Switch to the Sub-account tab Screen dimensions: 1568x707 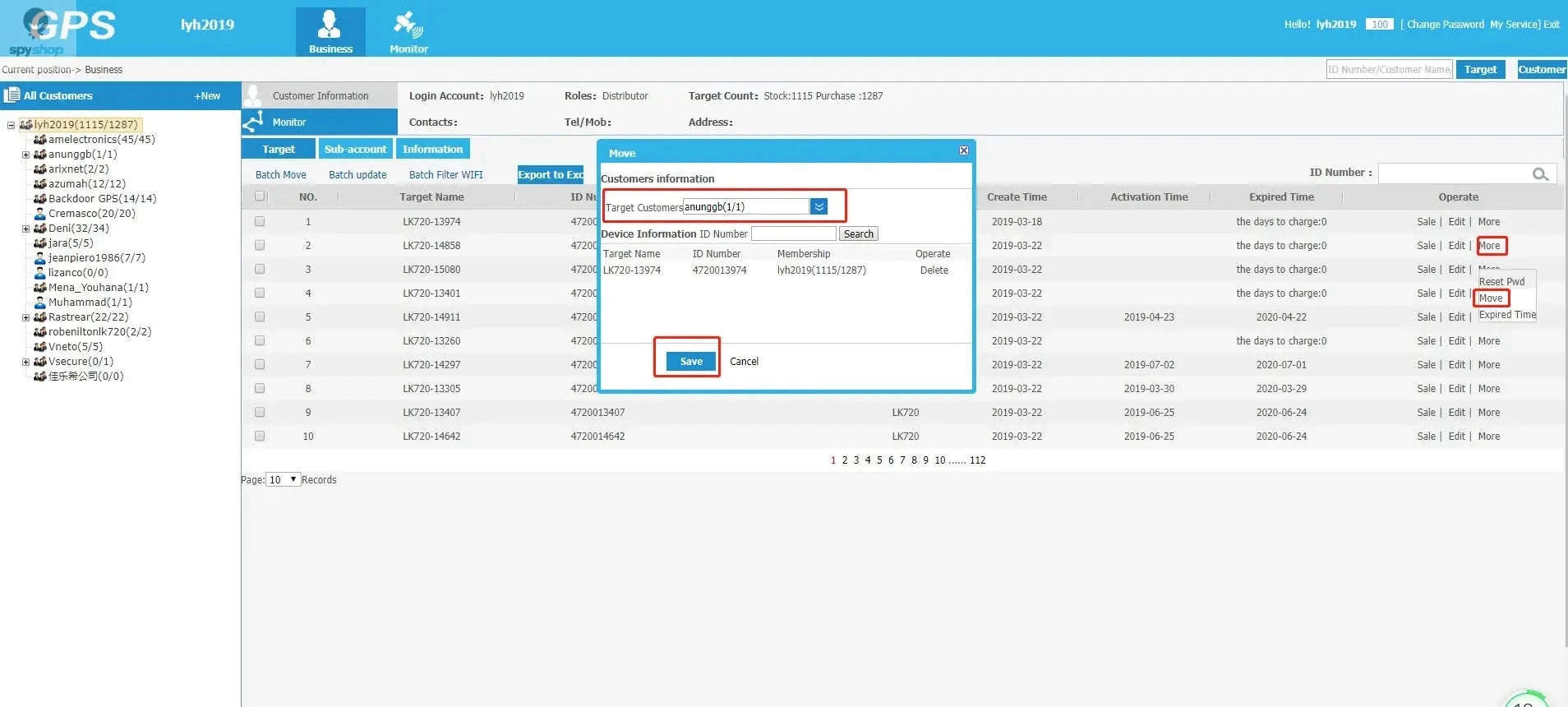pyautogui.click(x=355, y=149)
